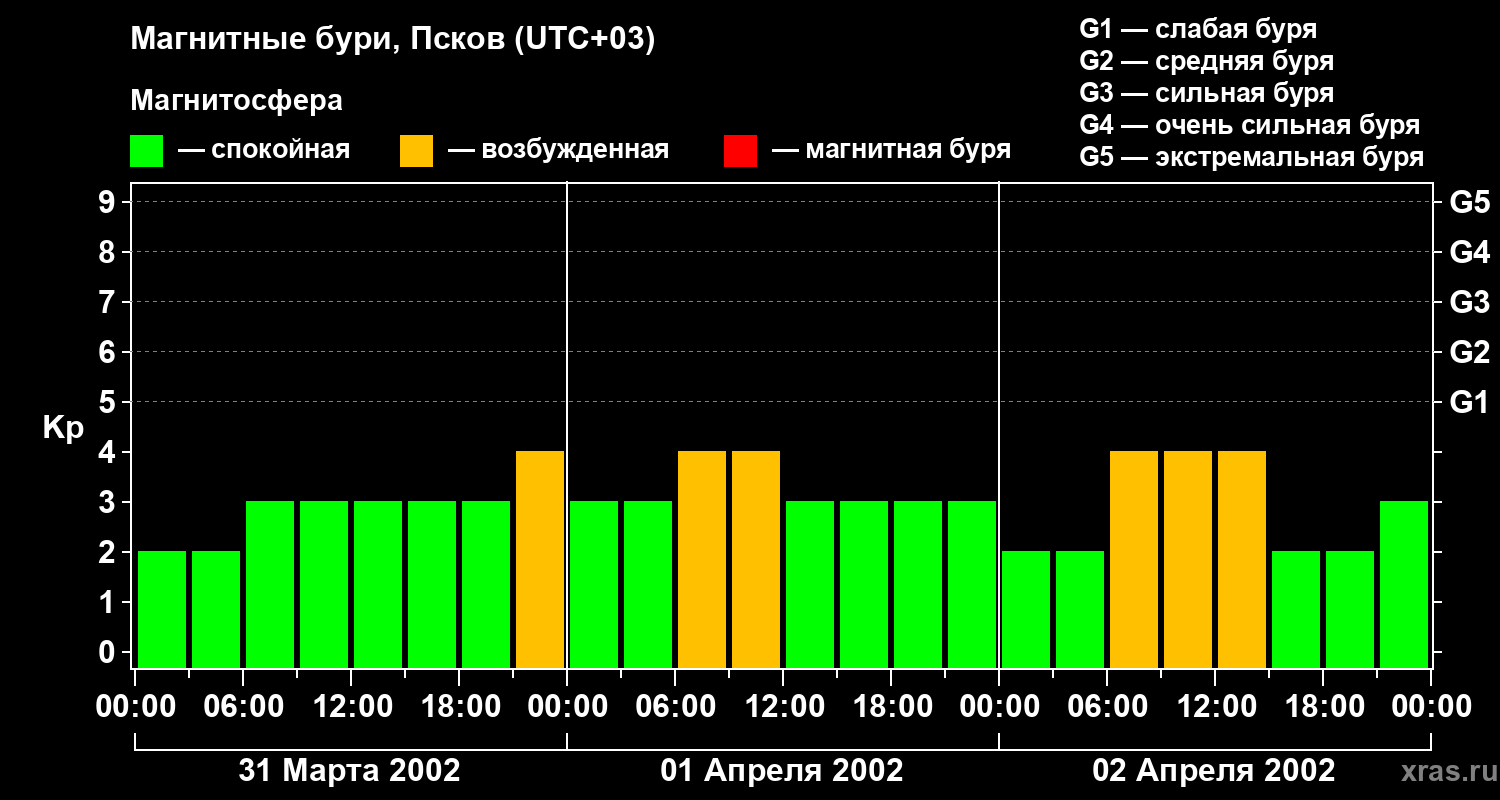Click the "01 Апреля 2002" date label
This screenshot has width=1500, height=800.
pyautogui.click(x=782, y=770)
